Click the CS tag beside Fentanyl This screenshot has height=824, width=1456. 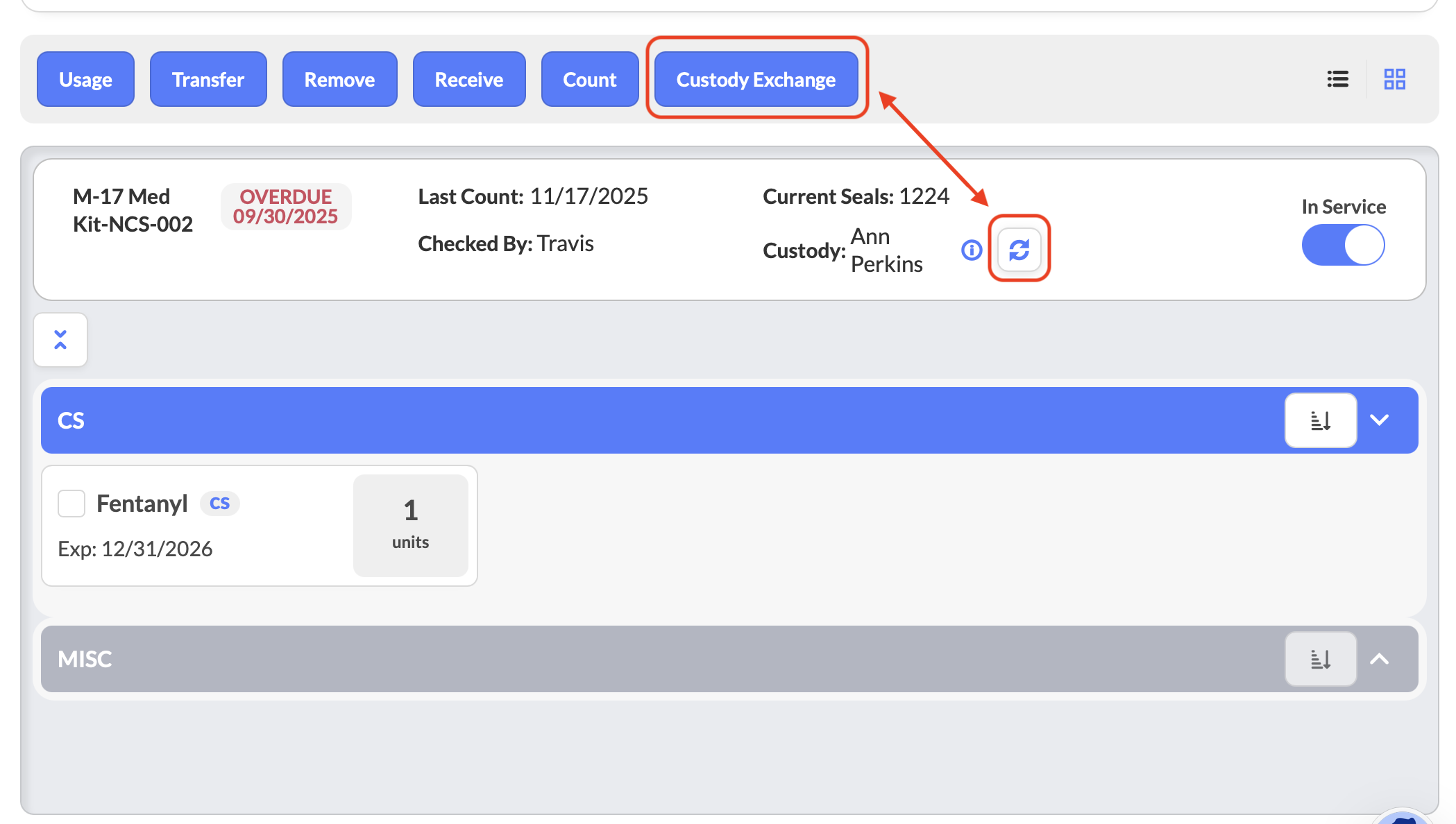(219, 504)
